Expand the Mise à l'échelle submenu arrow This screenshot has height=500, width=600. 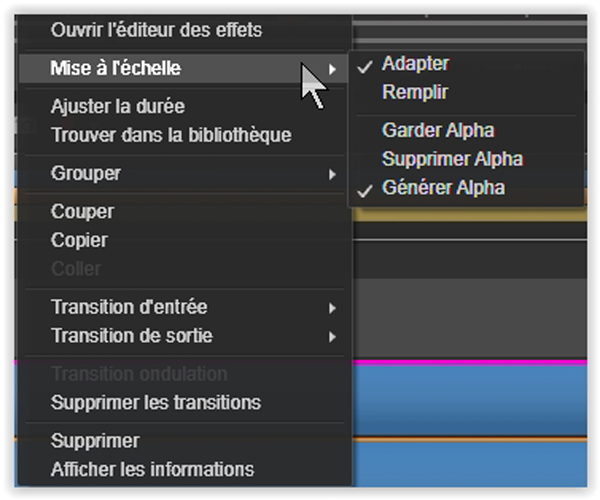tap(332, 69)
